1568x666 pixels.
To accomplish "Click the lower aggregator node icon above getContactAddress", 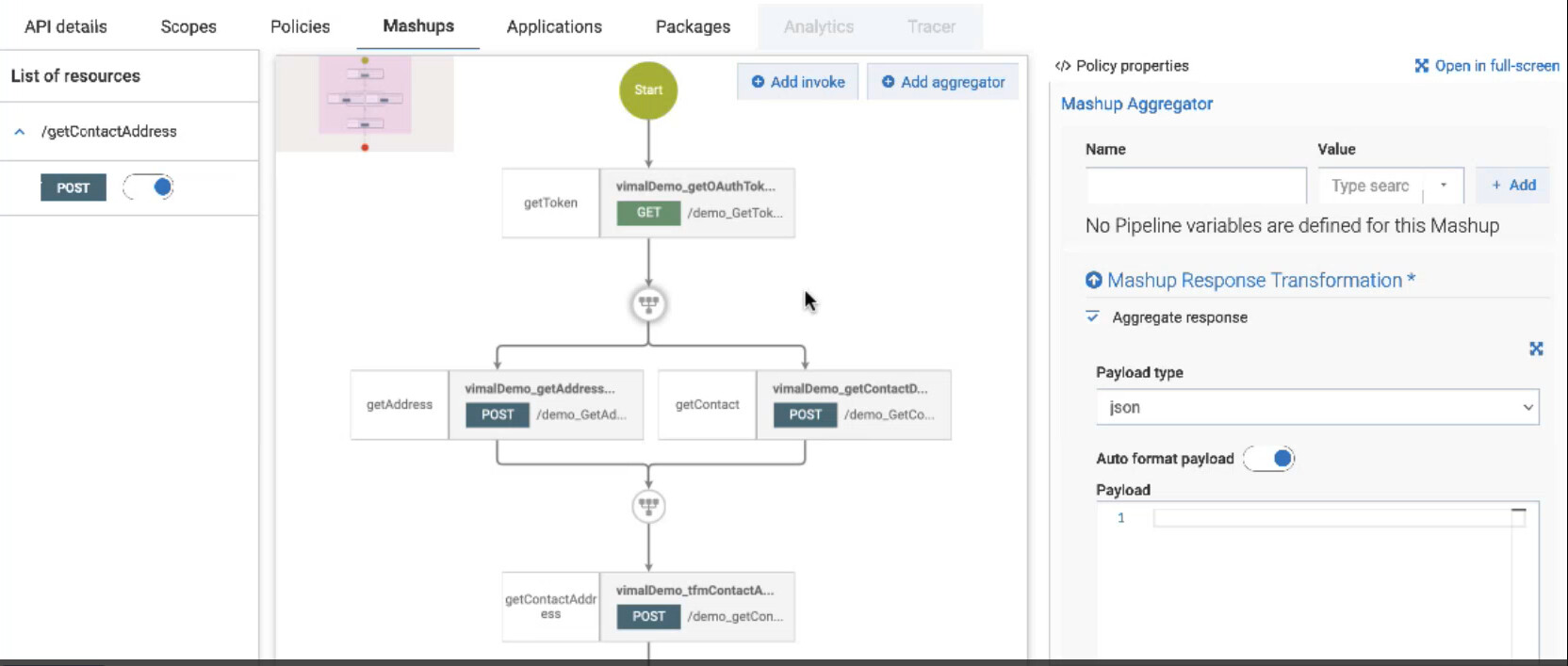I will [648, 506].
